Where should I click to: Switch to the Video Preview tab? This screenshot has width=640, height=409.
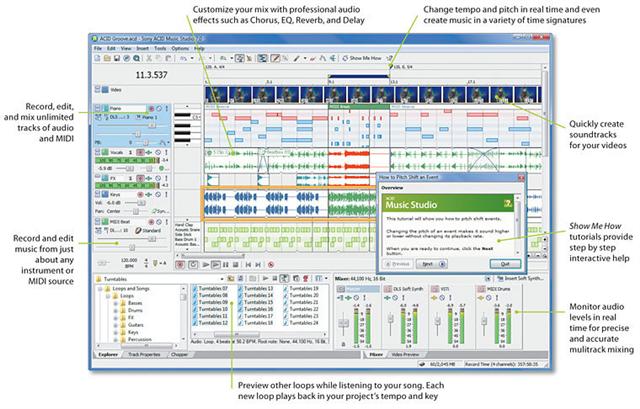(405, 355)
